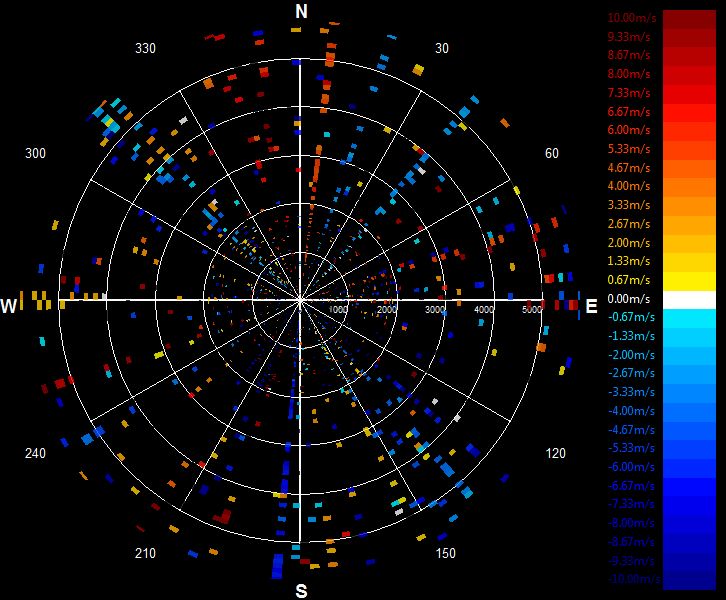Click the E compass label
The image size is (726, 600).
591,306
